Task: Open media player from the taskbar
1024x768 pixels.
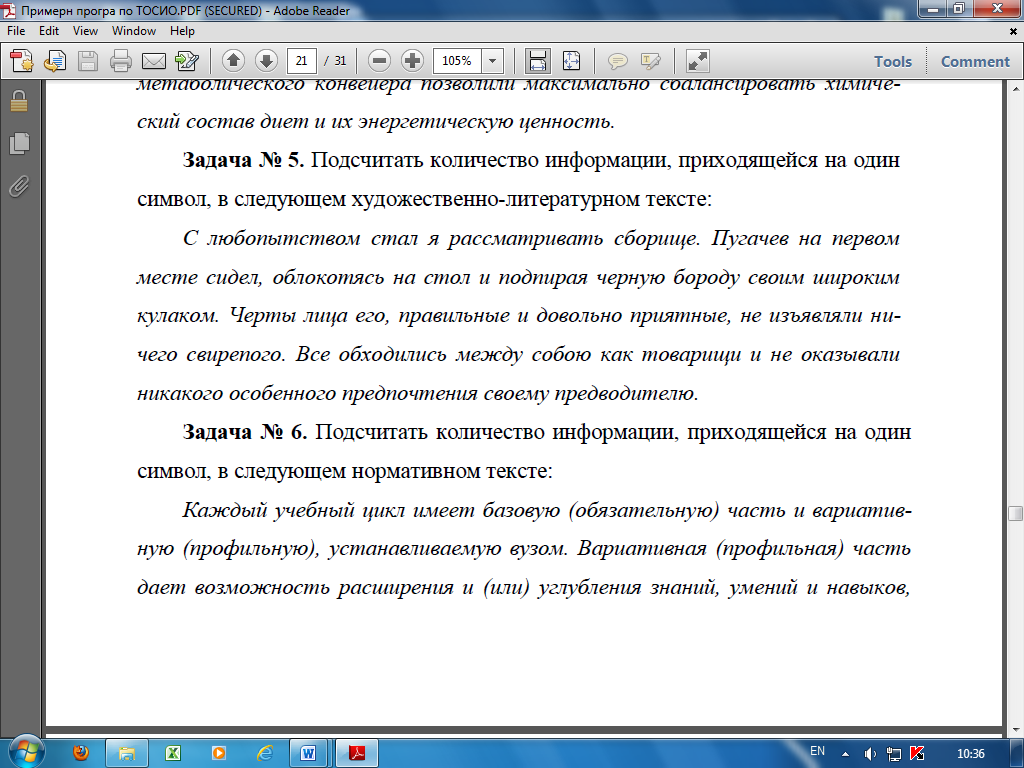Action: click(219, 753)
